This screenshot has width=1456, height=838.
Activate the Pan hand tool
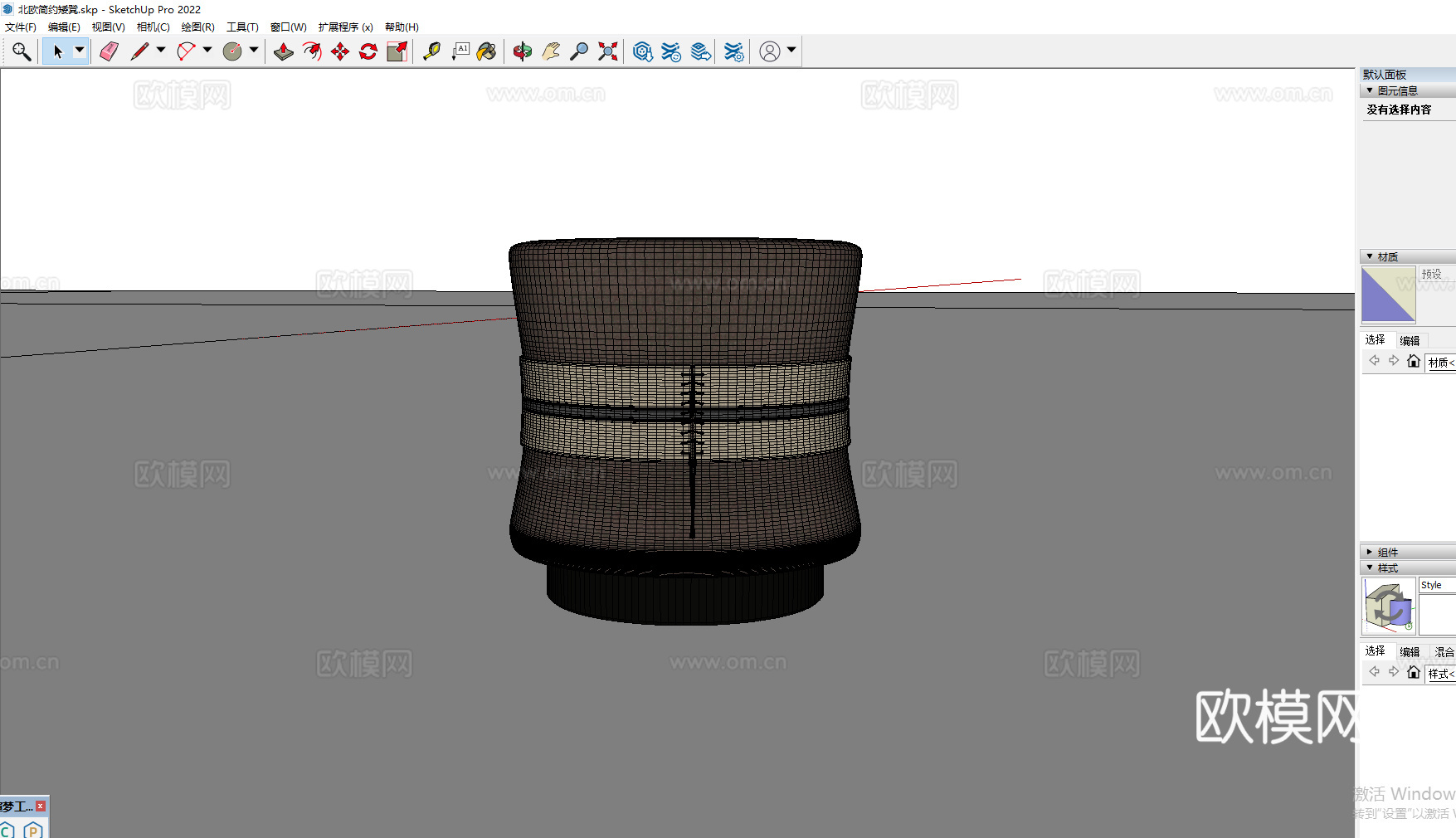(x=551, y=51)
